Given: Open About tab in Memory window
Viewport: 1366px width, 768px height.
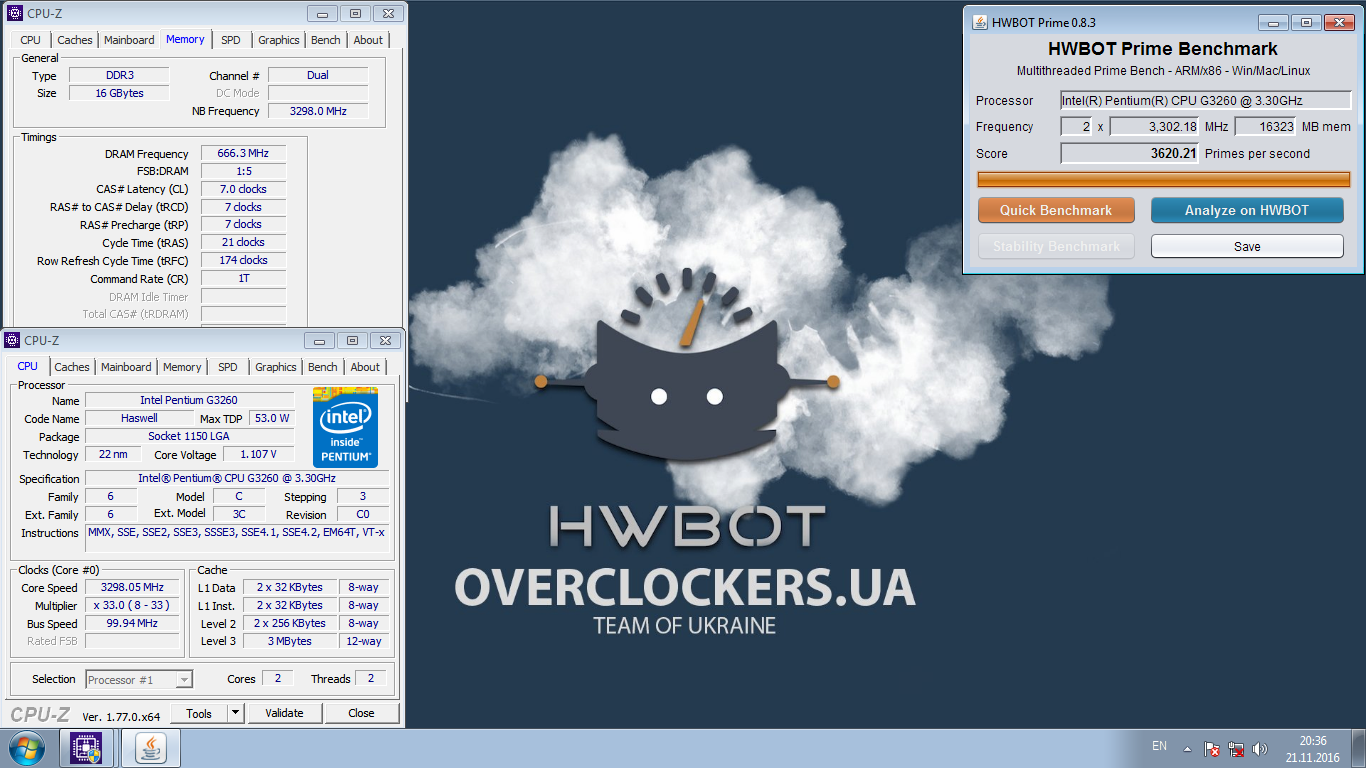Looking at the screenshot, I should click(x=368, y=40).
